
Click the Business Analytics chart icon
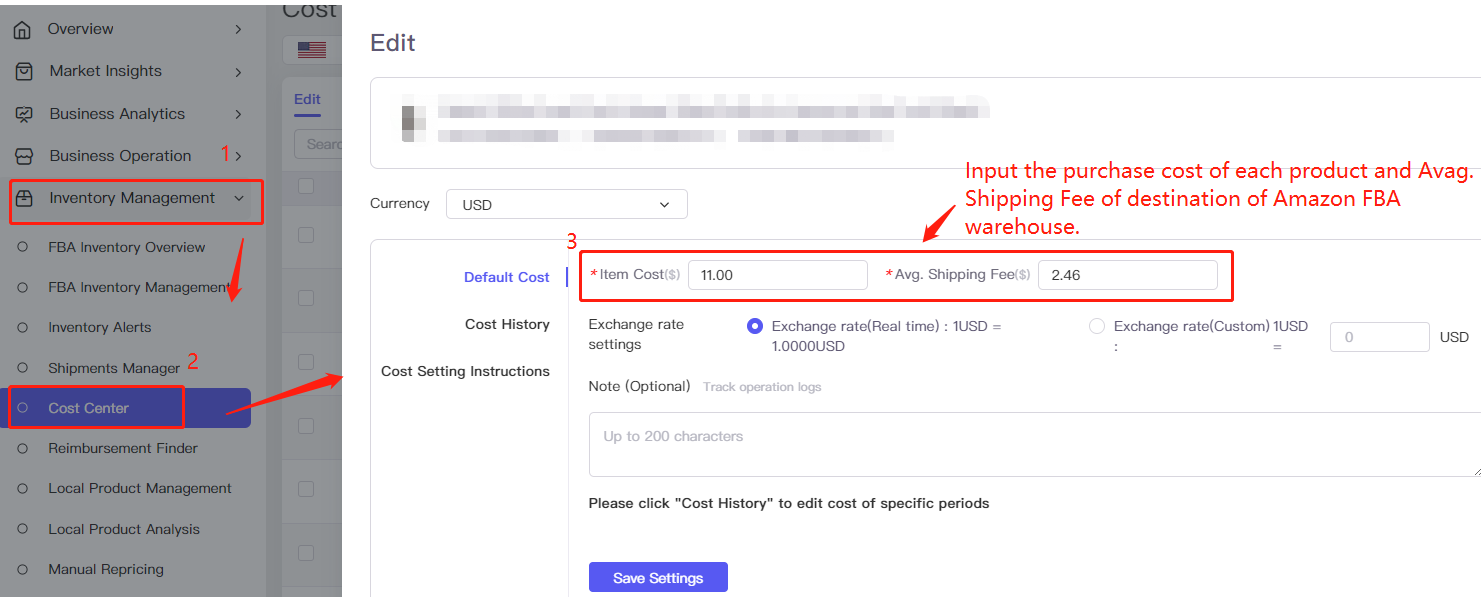tap(24, 114)
